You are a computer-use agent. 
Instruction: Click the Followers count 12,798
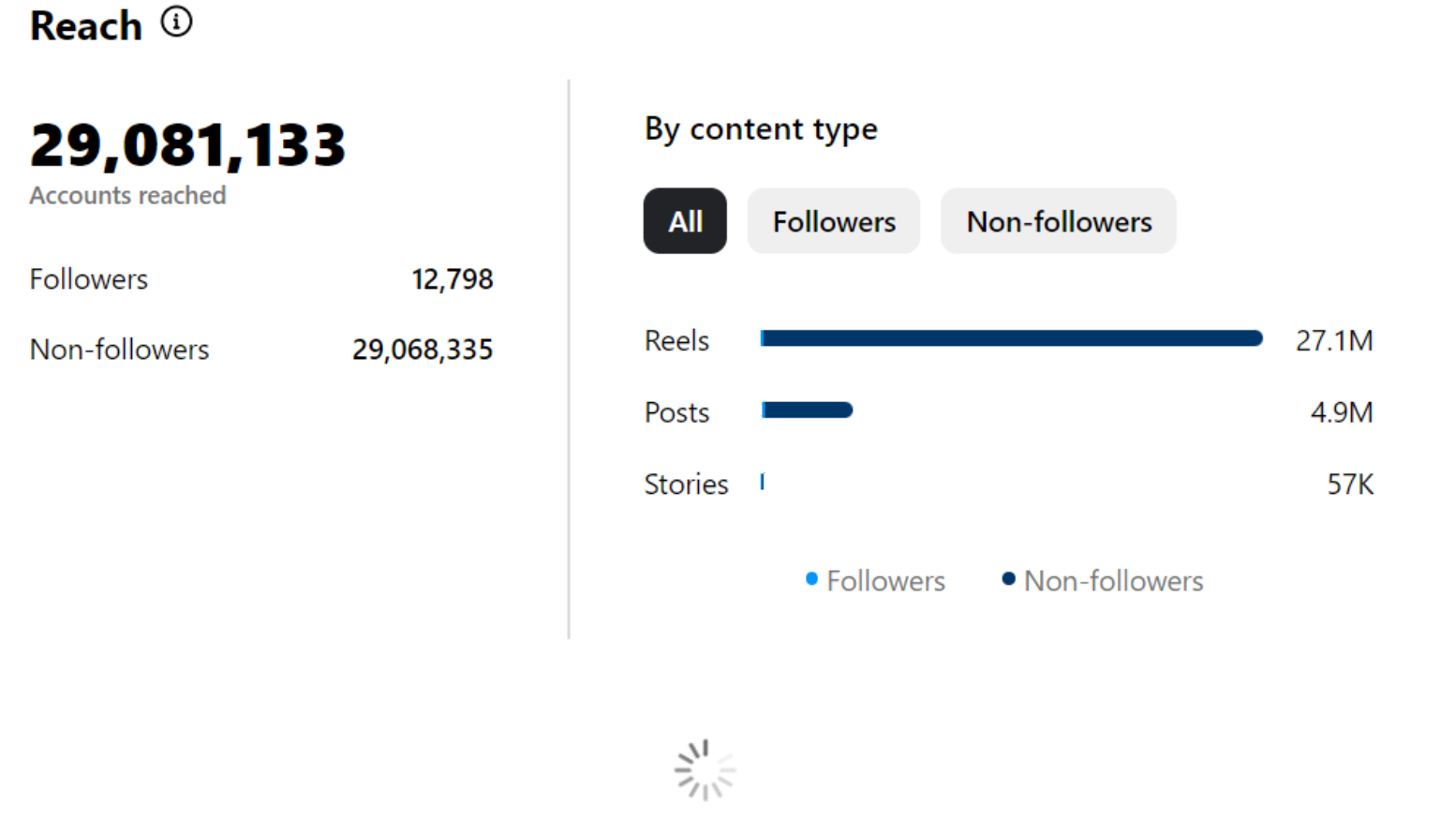point(452,279)
